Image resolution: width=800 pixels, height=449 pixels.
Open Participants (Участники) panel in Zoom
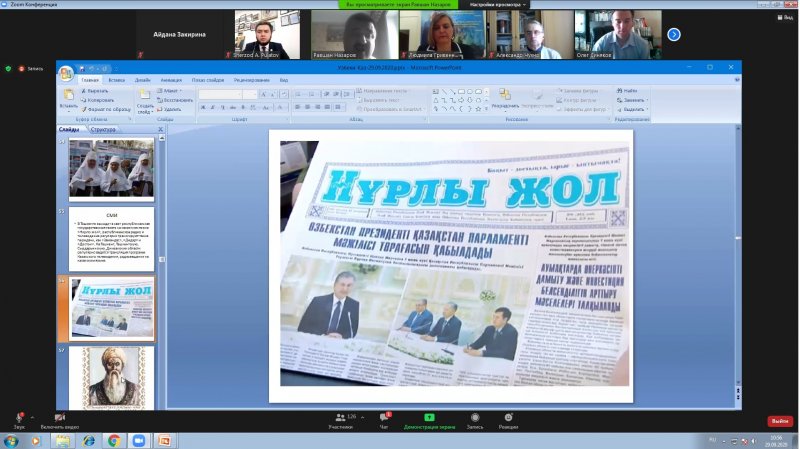(340, 420)
